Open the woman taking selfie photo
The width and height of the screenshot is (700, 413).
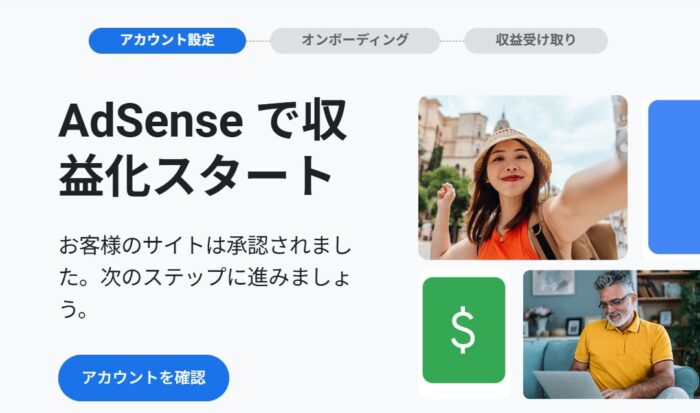pyautogui.click(x=523, y=177)
